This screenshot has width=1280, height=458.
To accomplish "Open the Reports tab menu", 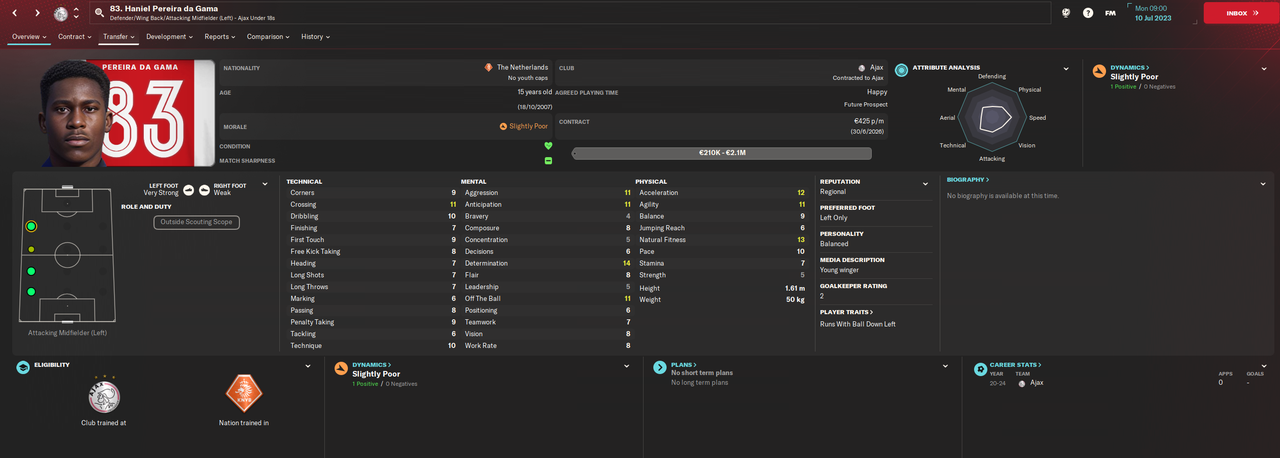I will click(x=220, y=37).
